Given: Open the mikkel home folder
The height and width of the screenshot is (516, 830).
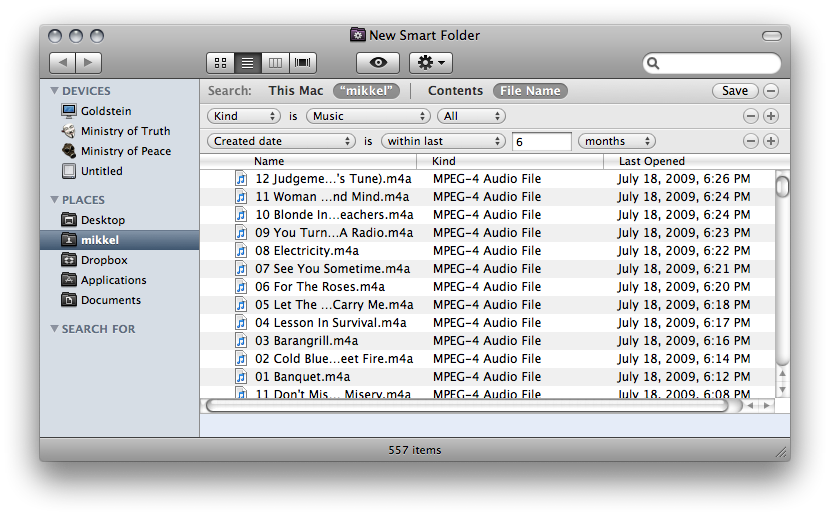Looking at the screenshot, I should (120, 240).
